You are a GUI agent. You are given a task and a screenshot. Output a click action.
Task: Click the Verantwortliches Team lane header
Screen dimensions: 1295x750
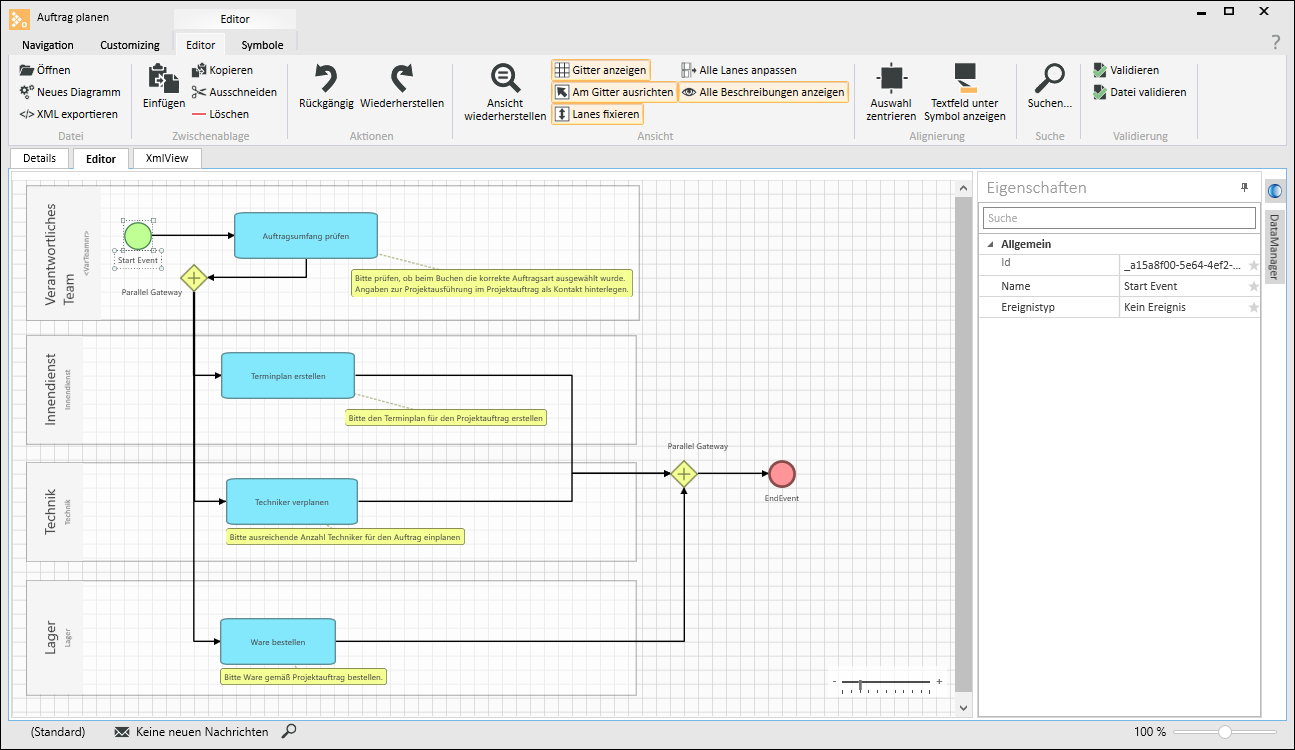(63, 253)
